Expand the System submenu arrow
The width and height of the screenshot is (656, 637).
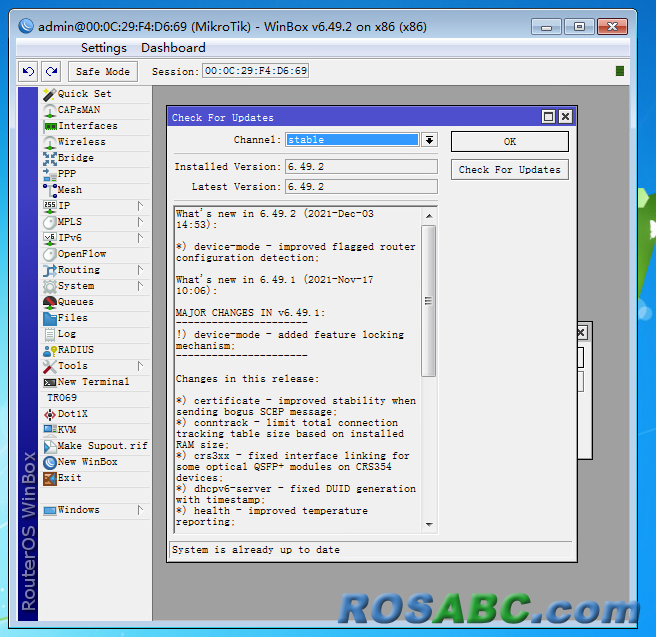pos(140,286)
